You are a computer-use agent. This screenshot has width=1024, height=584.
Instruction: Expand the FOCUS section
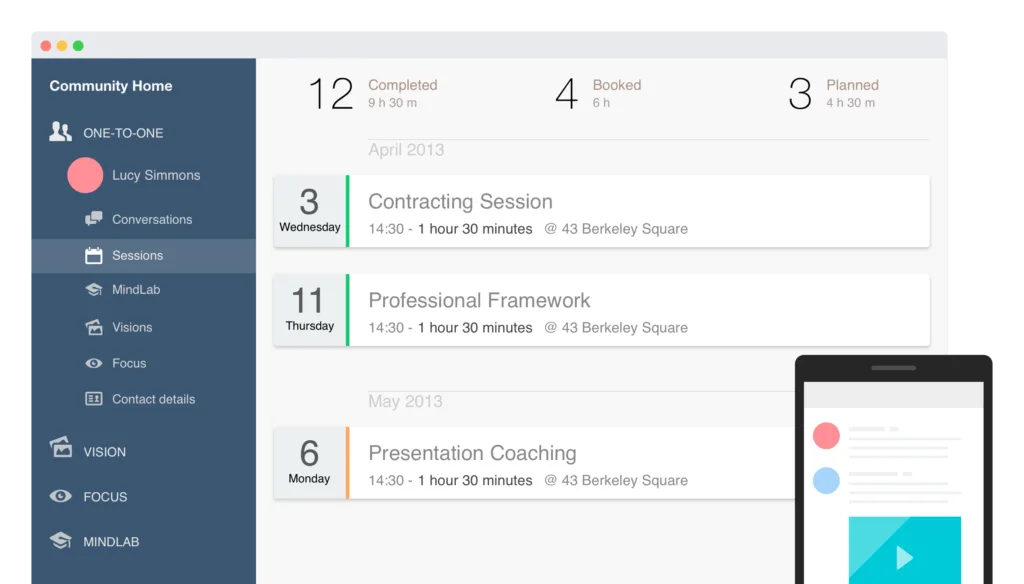click(60, 496)
